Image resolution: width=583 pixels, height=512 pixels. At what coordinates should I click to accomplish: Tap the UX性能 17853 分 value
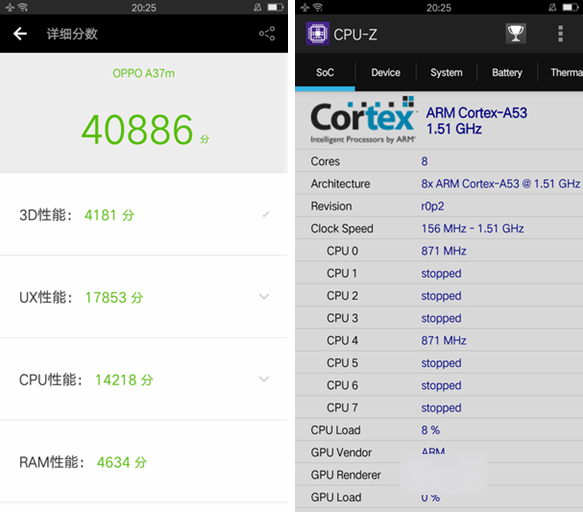pyautogui.click(x=114, y=297)
